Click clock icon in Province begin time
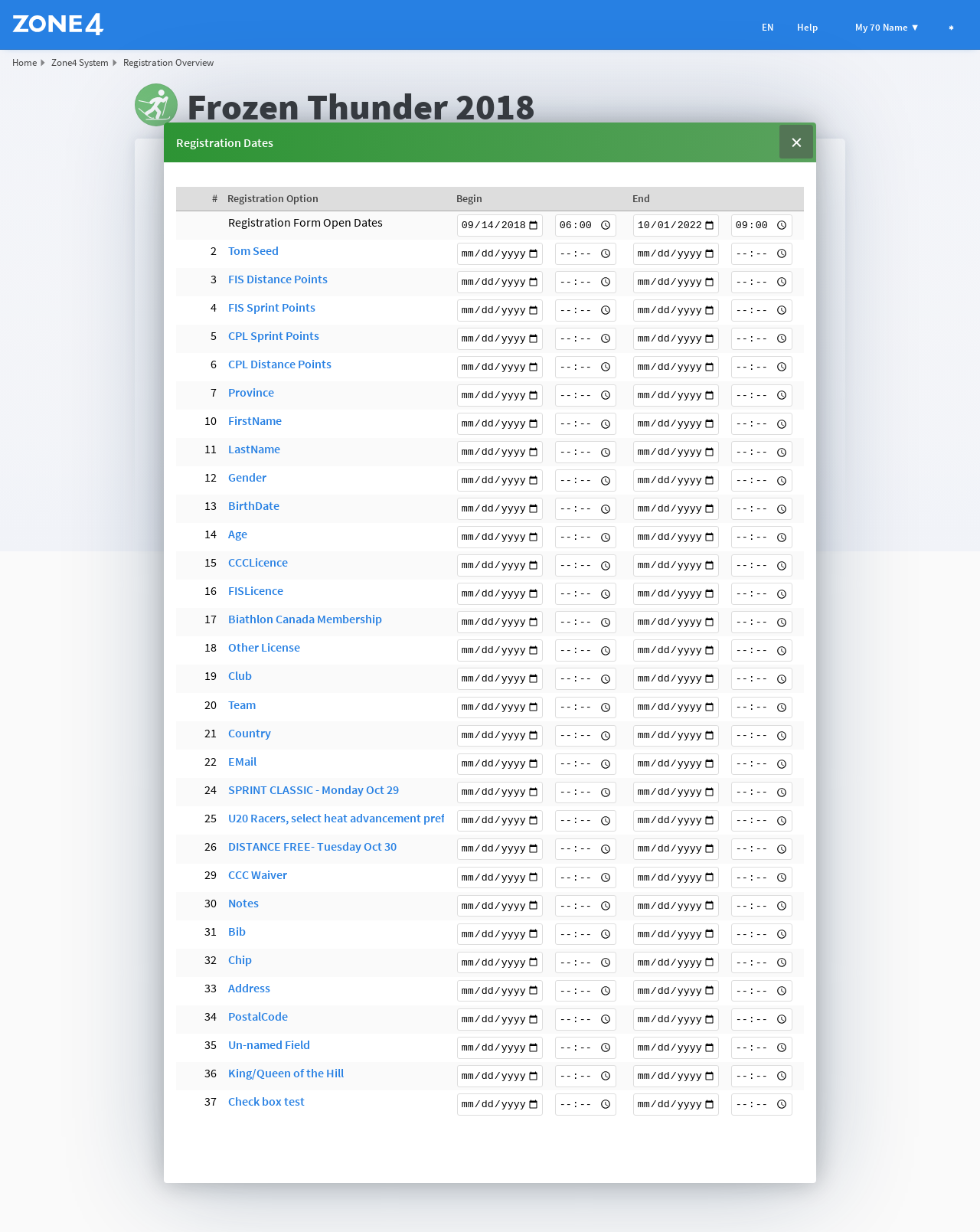980x1232 pixels. [x=605, y=395]
